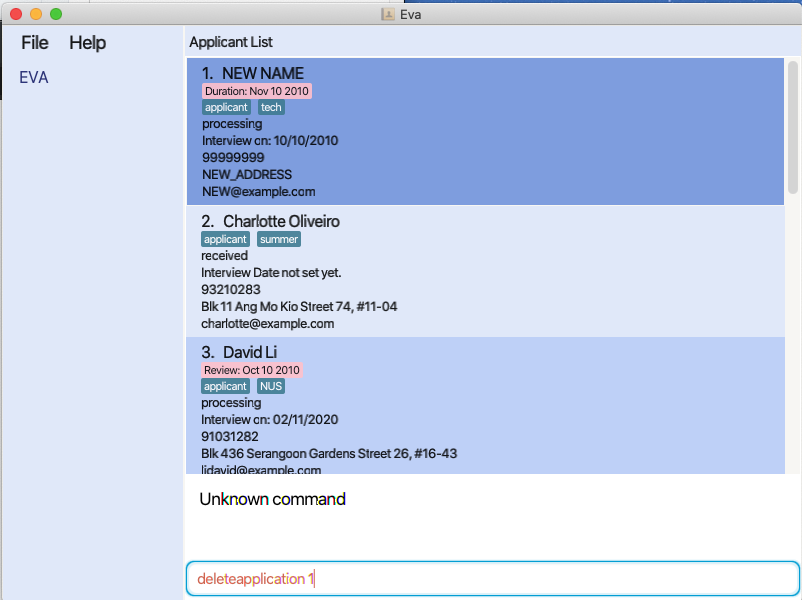Click Blk 436 Serangoon Gardens address

tap(329, 454)
